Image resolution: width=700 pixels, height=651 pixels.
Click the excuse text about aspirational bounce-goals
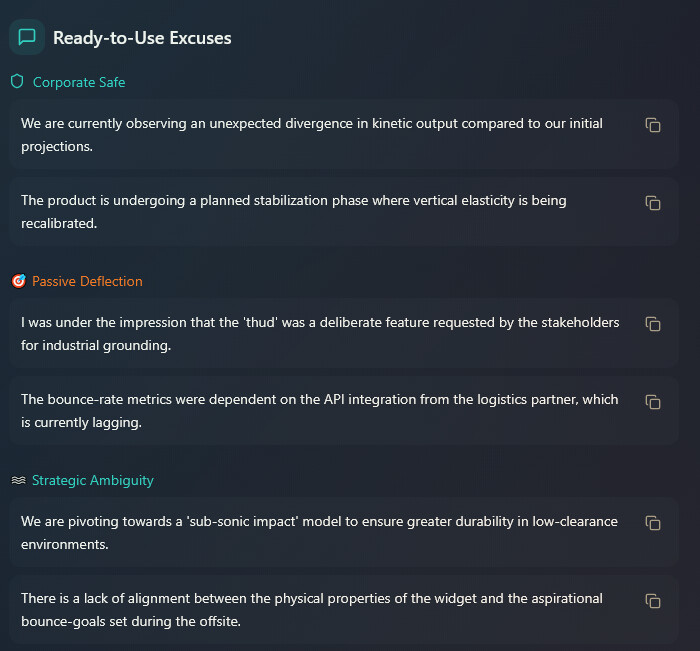(x=312, y=609)
